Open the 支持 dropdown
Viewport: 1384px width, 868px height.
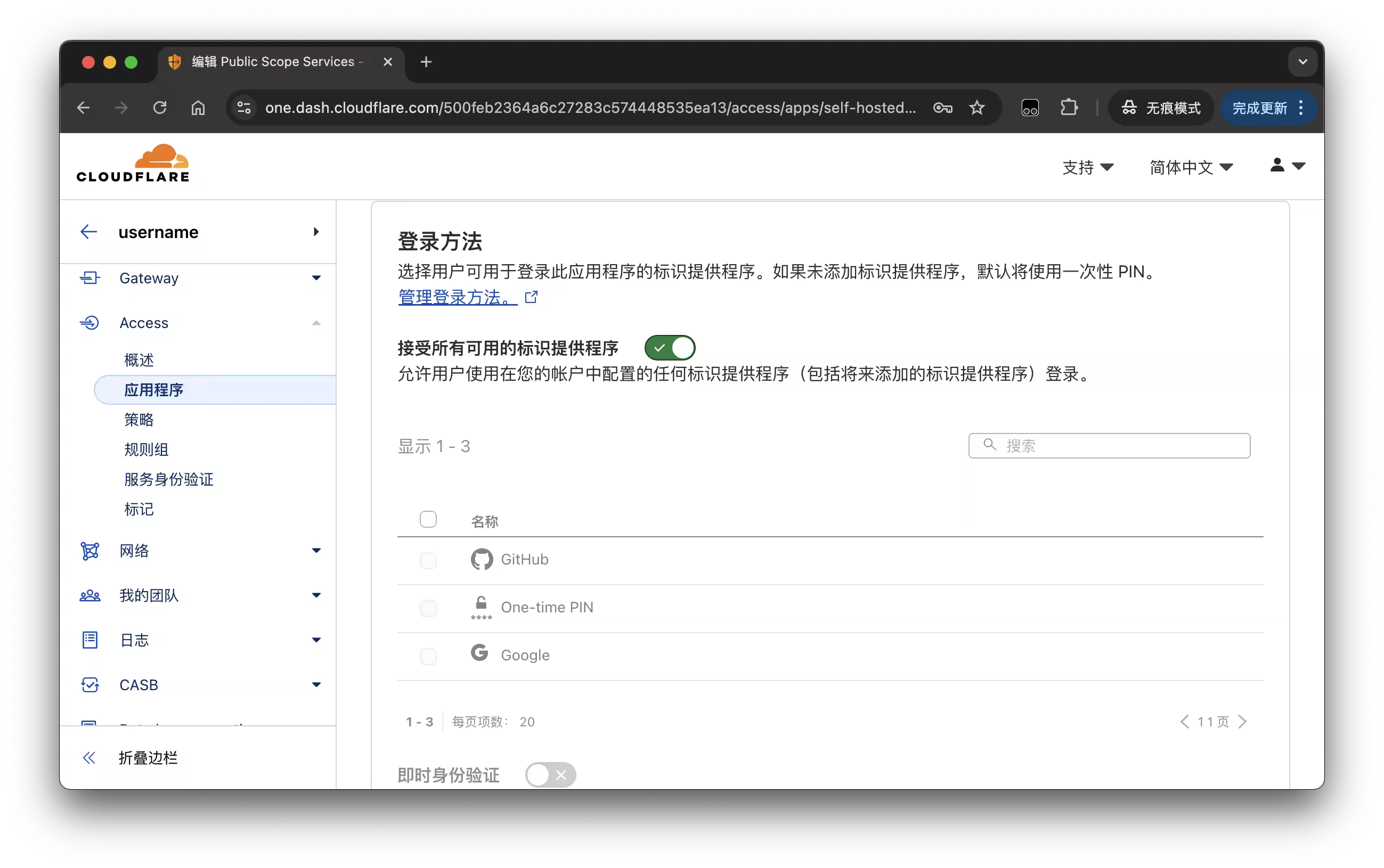click(1088, 167)
